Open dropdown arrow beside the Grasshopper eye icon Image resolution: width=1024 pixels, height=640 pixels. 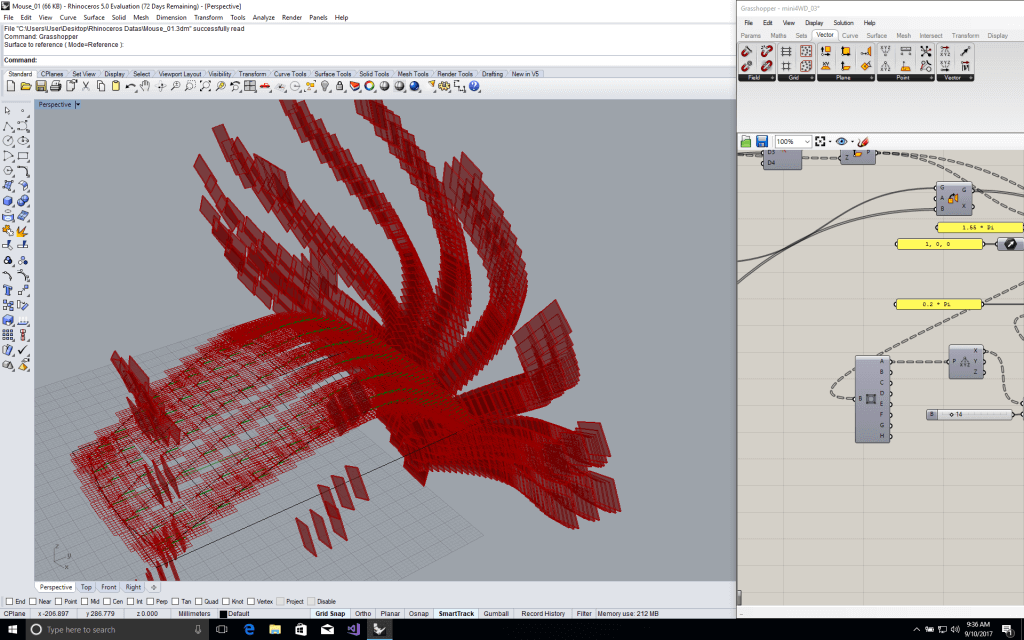coord(852,142)
